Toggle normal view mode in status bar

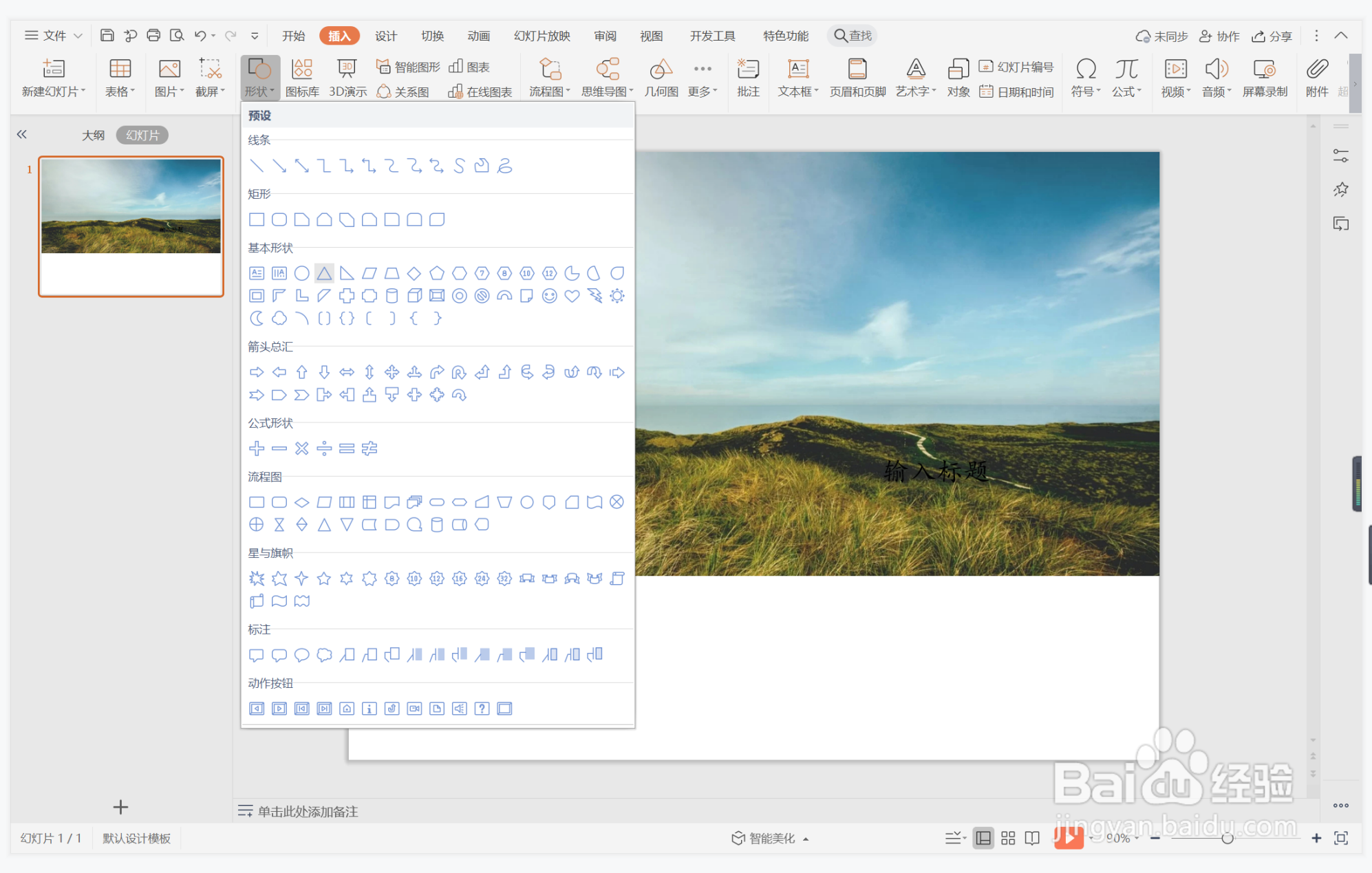coord(983,838)
